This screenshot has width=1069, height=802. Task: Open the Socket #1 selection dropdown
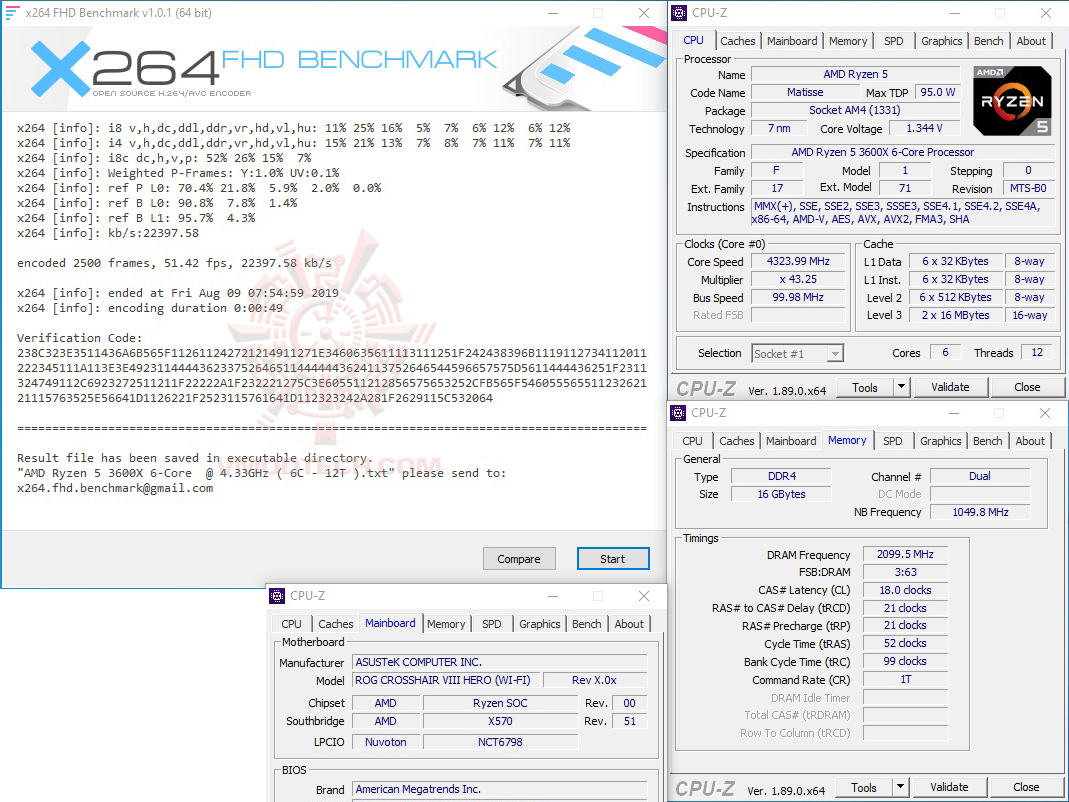point(834,352)
